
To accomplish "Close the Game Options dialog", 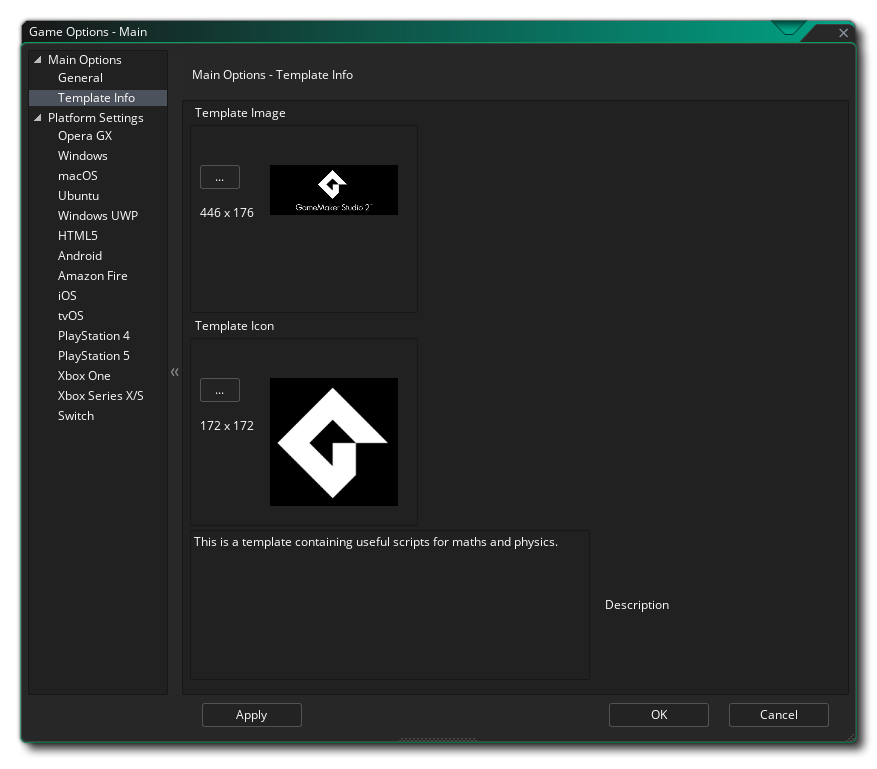I will pyautogui.click(x=843, y=33).
